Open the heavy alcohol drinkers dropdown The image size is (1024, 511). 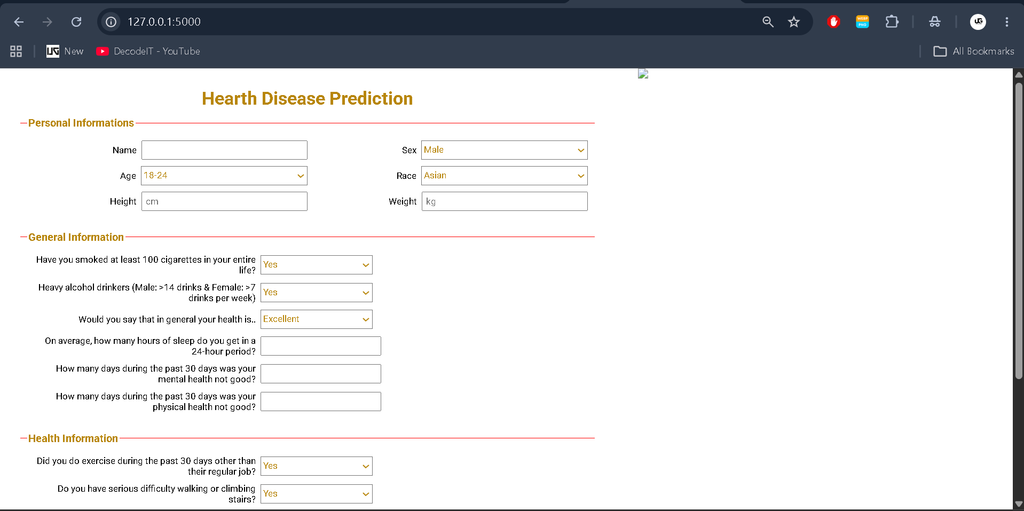click(x=317, y=292)
